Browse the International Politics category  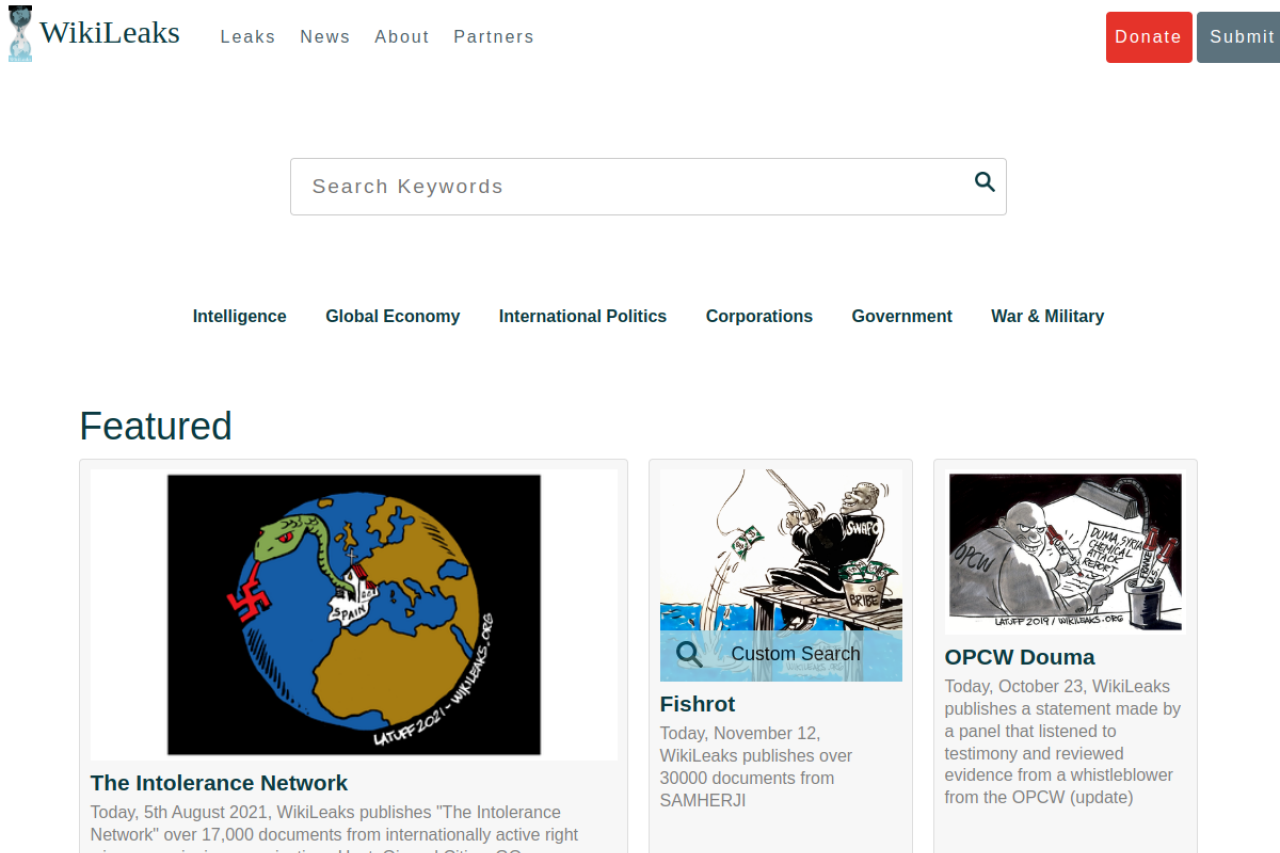tap(582, 316)
